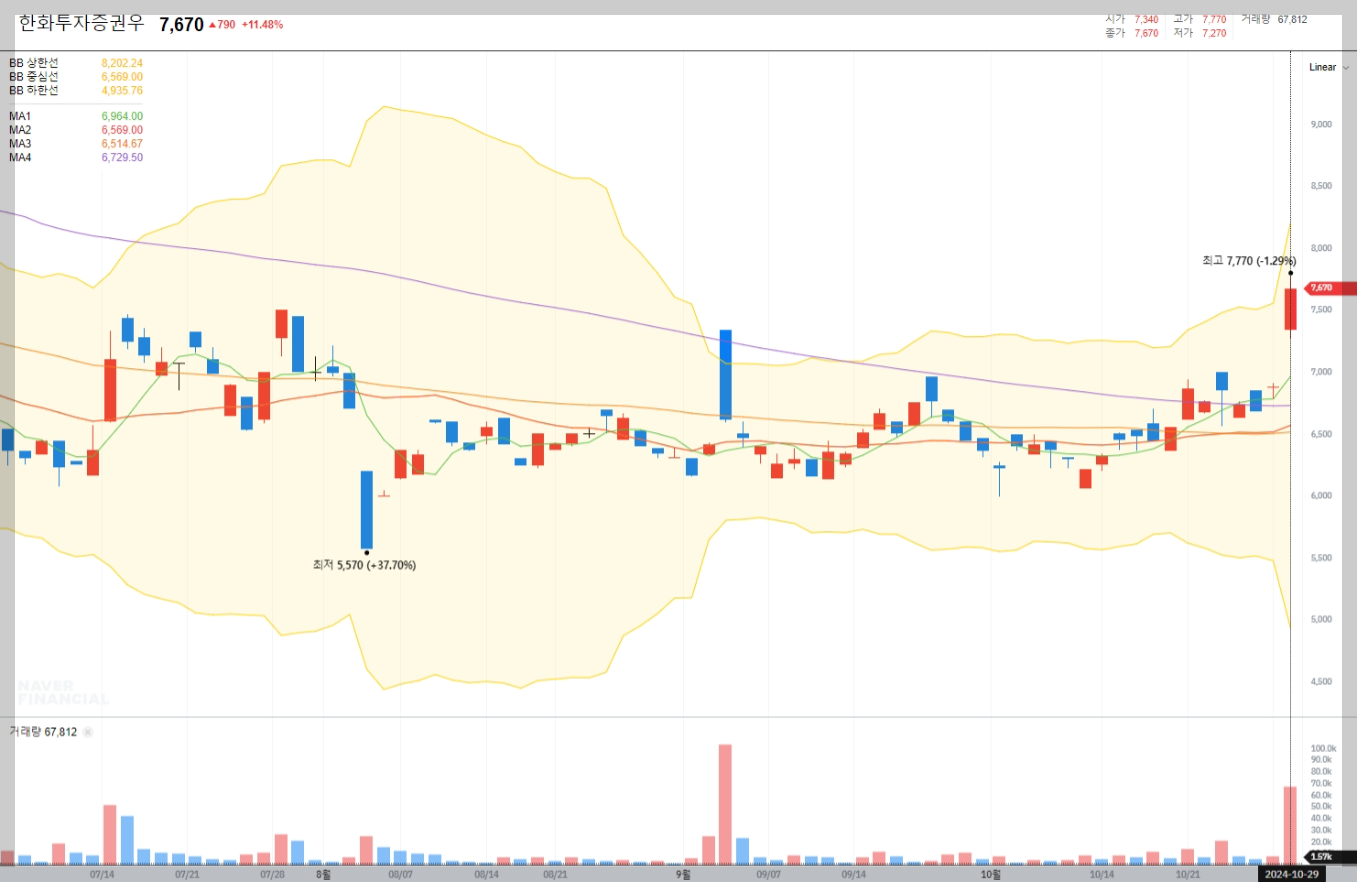This screenshot has height=882, width=1357.
Task: Click the 07/28 date on the time axis
Action: (x=272, y=874)
